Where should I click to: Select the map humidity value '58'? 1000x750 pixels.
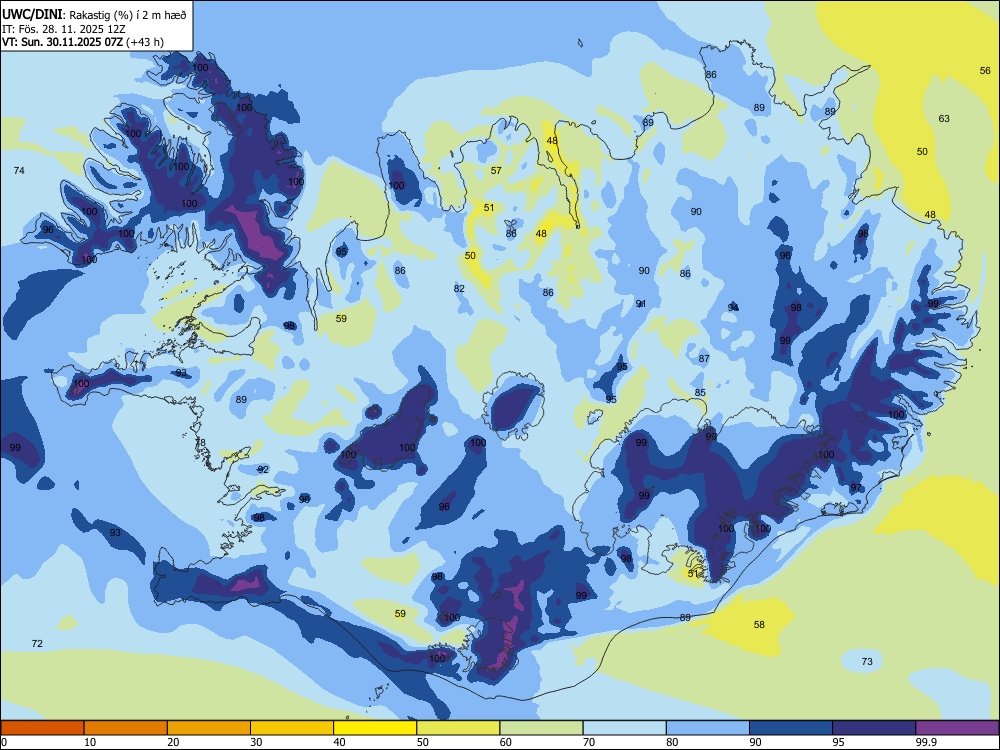(x=759, y=624)
